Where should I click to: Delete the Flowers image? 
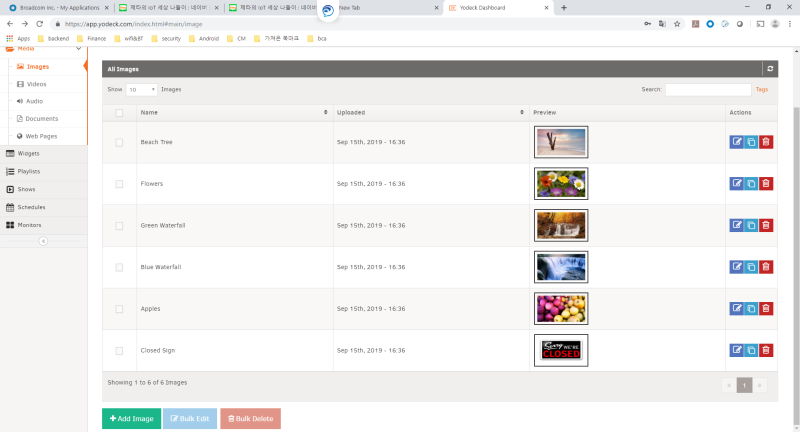[x=766, y=184]
